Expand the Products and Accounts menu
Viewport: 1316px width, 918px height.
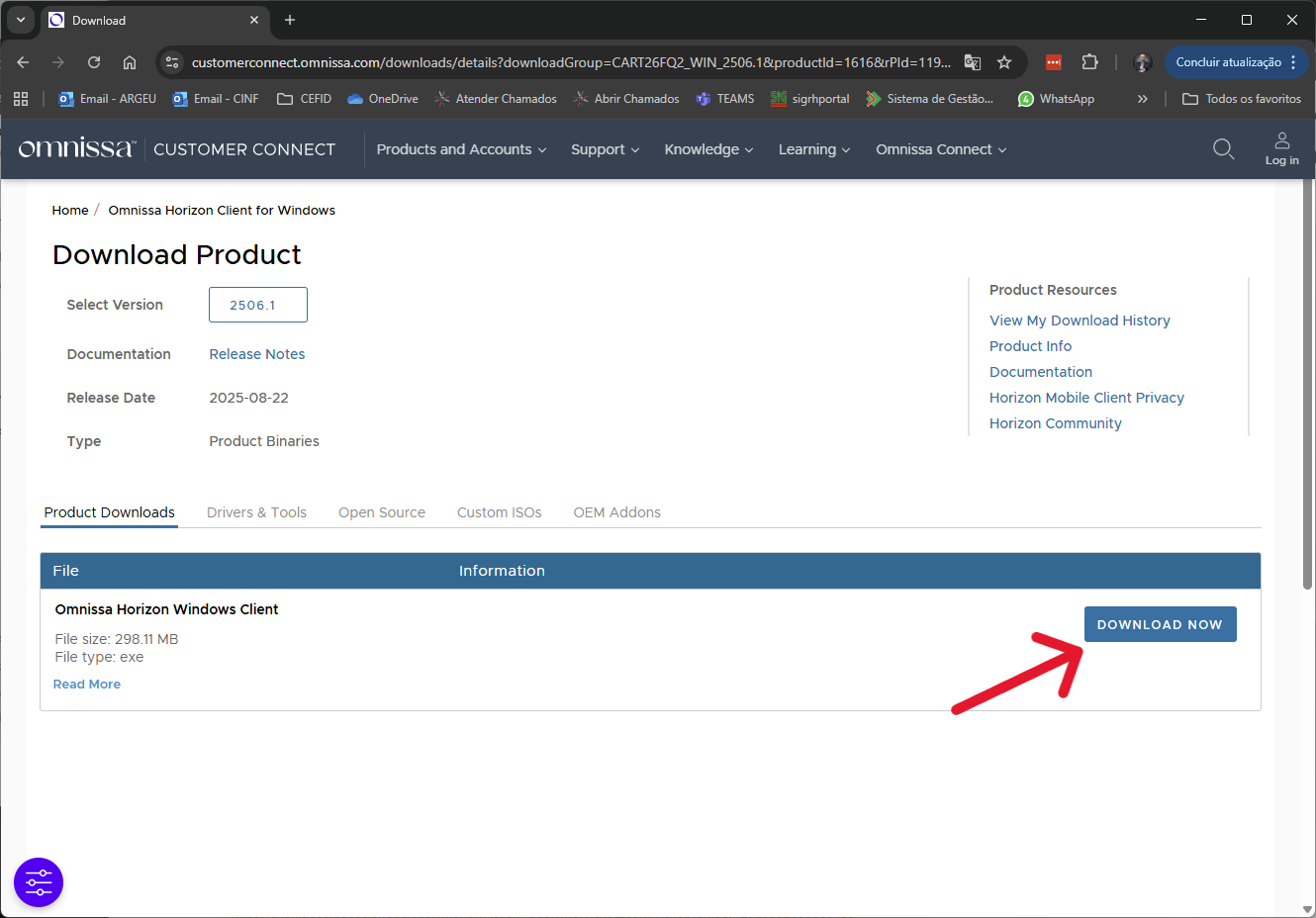461,149
